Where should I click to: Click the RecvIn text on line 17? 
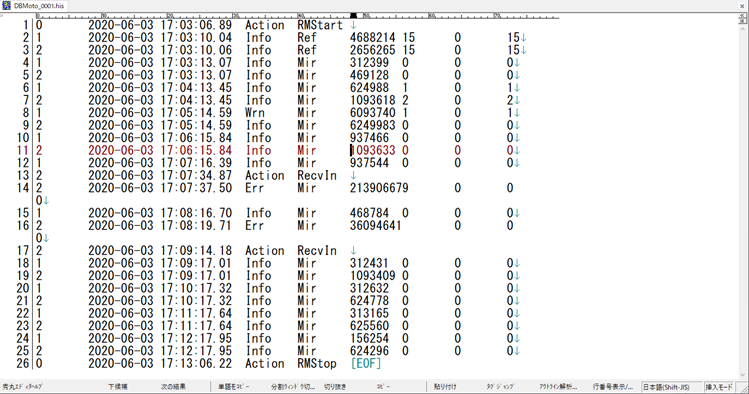pos(317,251)
